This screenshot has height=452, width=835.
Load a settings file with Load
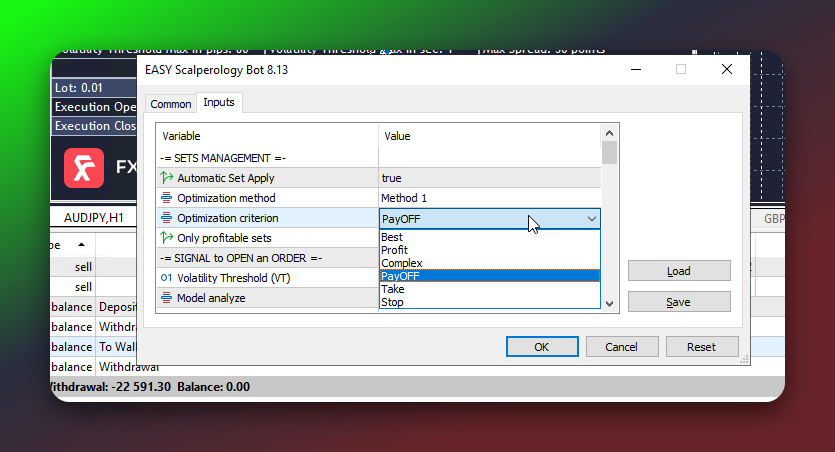pyautogui.click(x=679, y=271)
